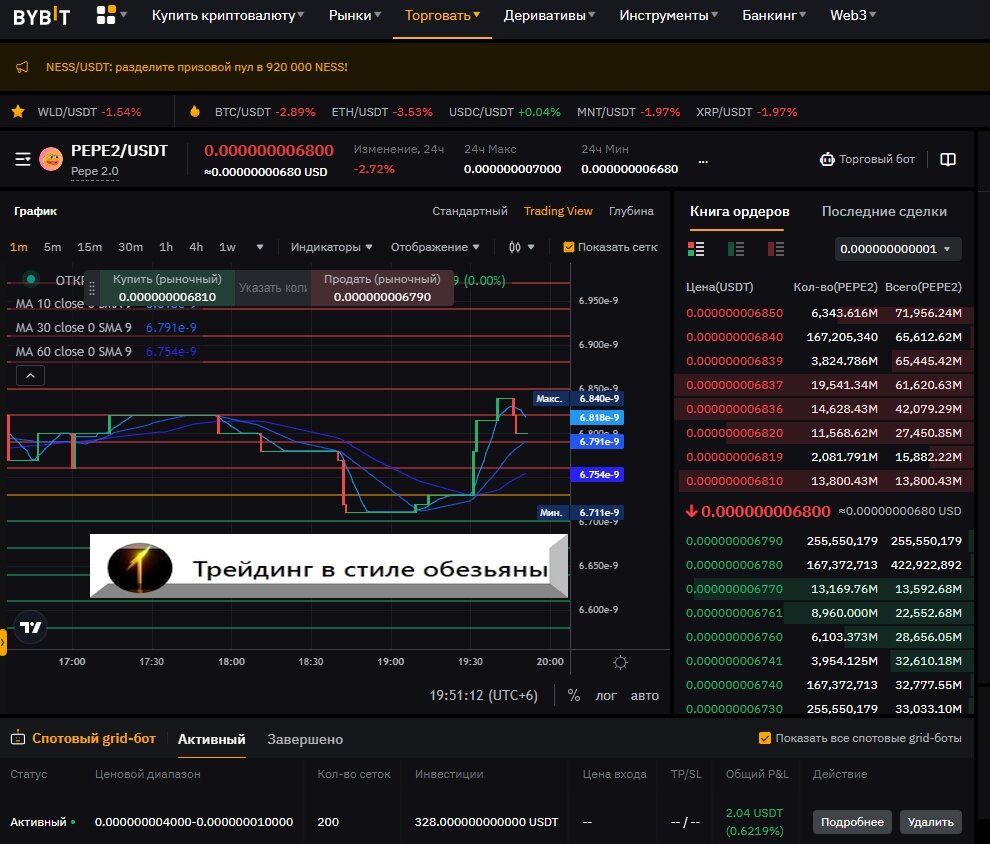Open the price precision 0.000000000001 dropdown
990x844 pixels.
click(898, 249)
